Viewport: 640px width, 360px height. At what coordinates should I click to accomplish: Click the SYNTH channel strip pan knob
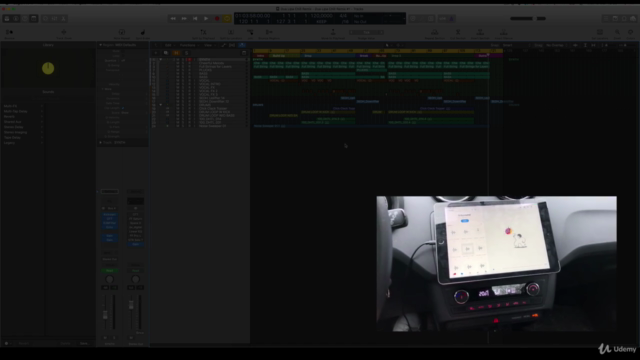point(109,279)
